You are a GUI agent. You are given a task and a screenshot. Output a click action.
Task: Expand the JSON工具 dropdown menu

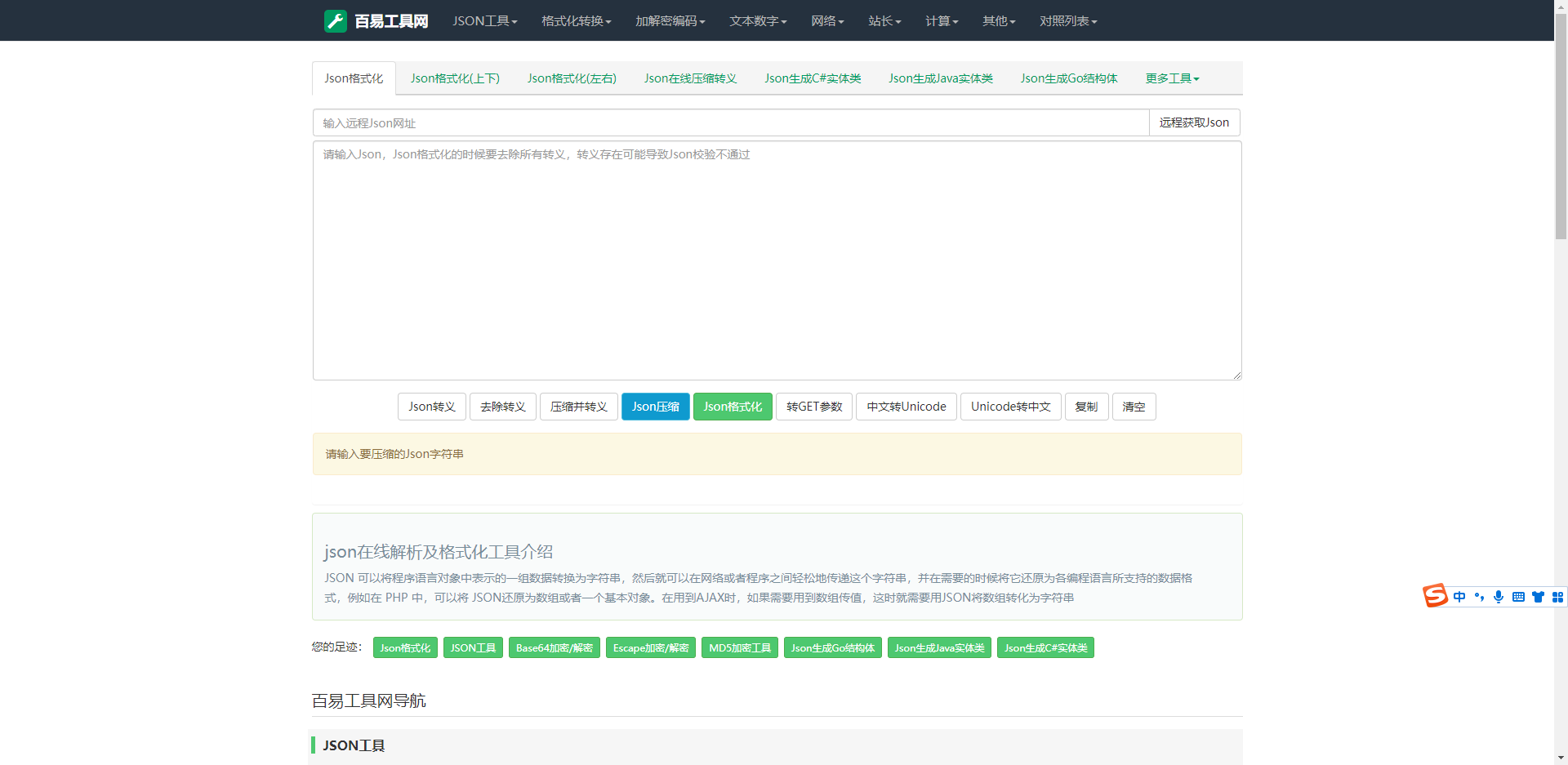(484, 21)
